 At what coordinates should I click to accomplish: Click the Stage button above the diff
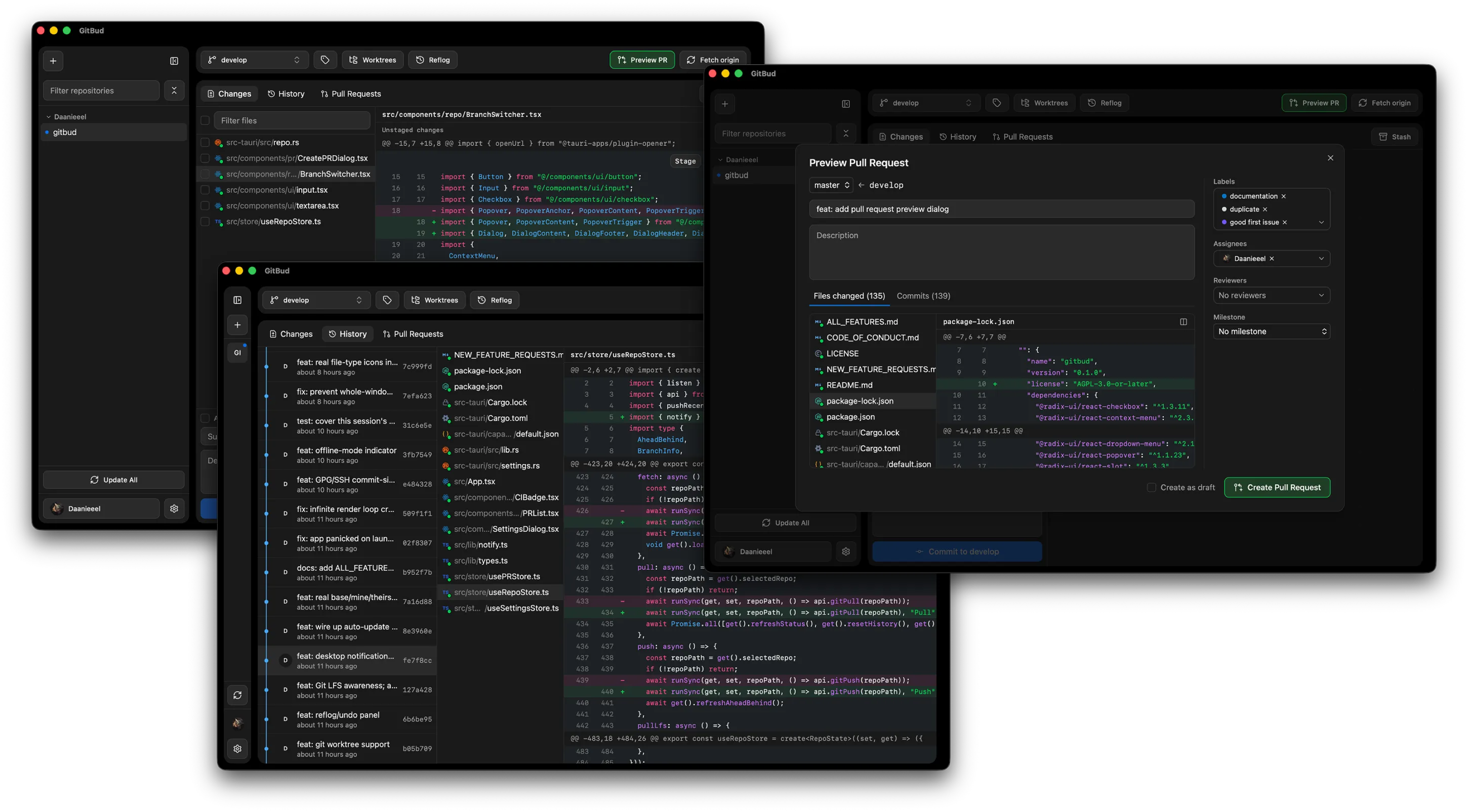tap(685, 161)
